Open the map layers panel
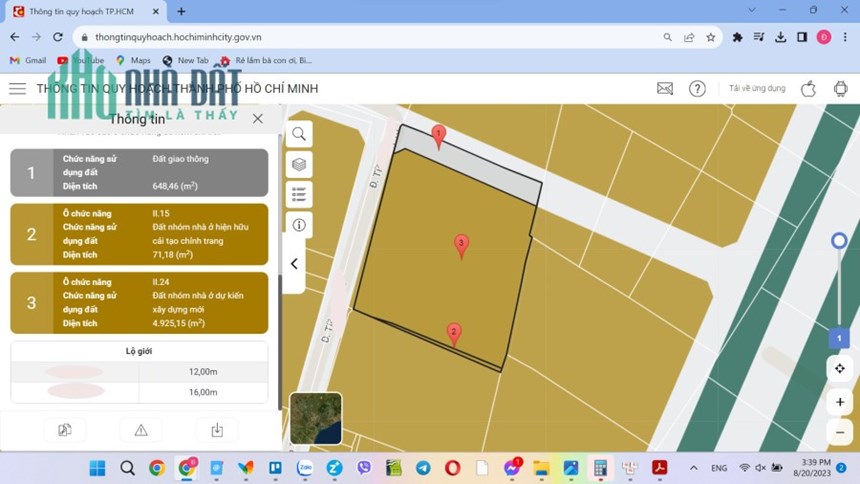The width and height of the screenshot is (860, 484). click(299, 164)
